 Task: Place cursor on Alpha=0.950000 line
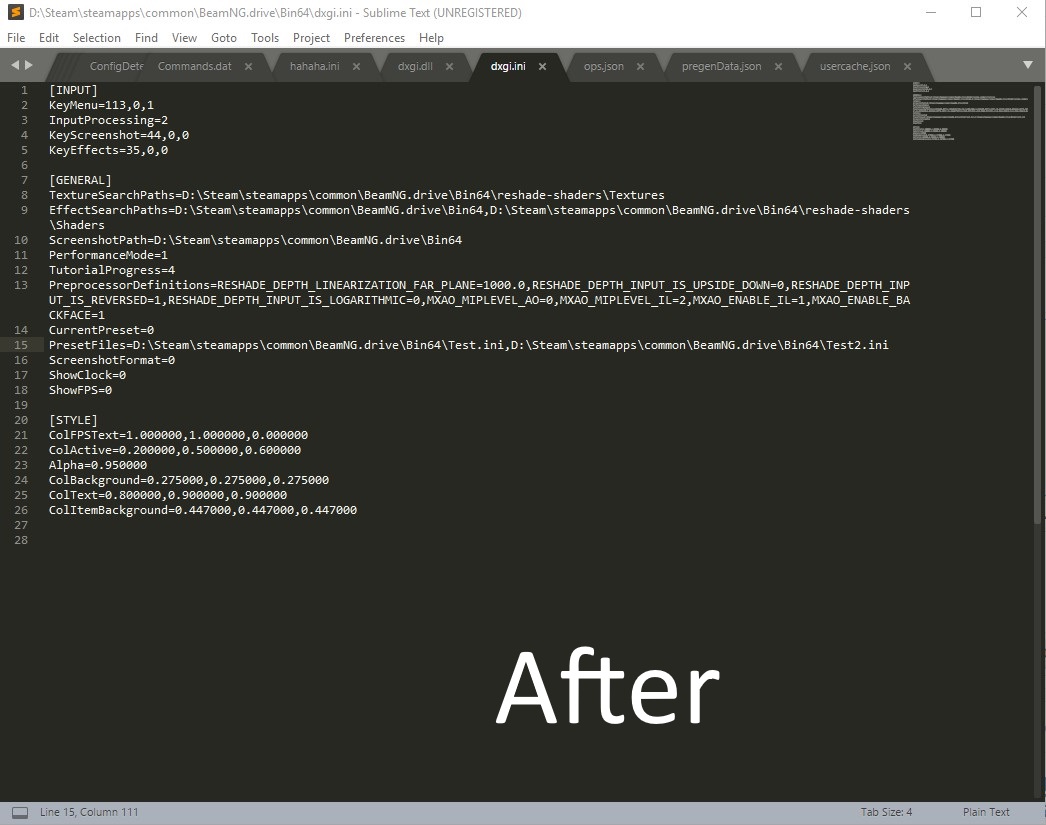(97, 465)
